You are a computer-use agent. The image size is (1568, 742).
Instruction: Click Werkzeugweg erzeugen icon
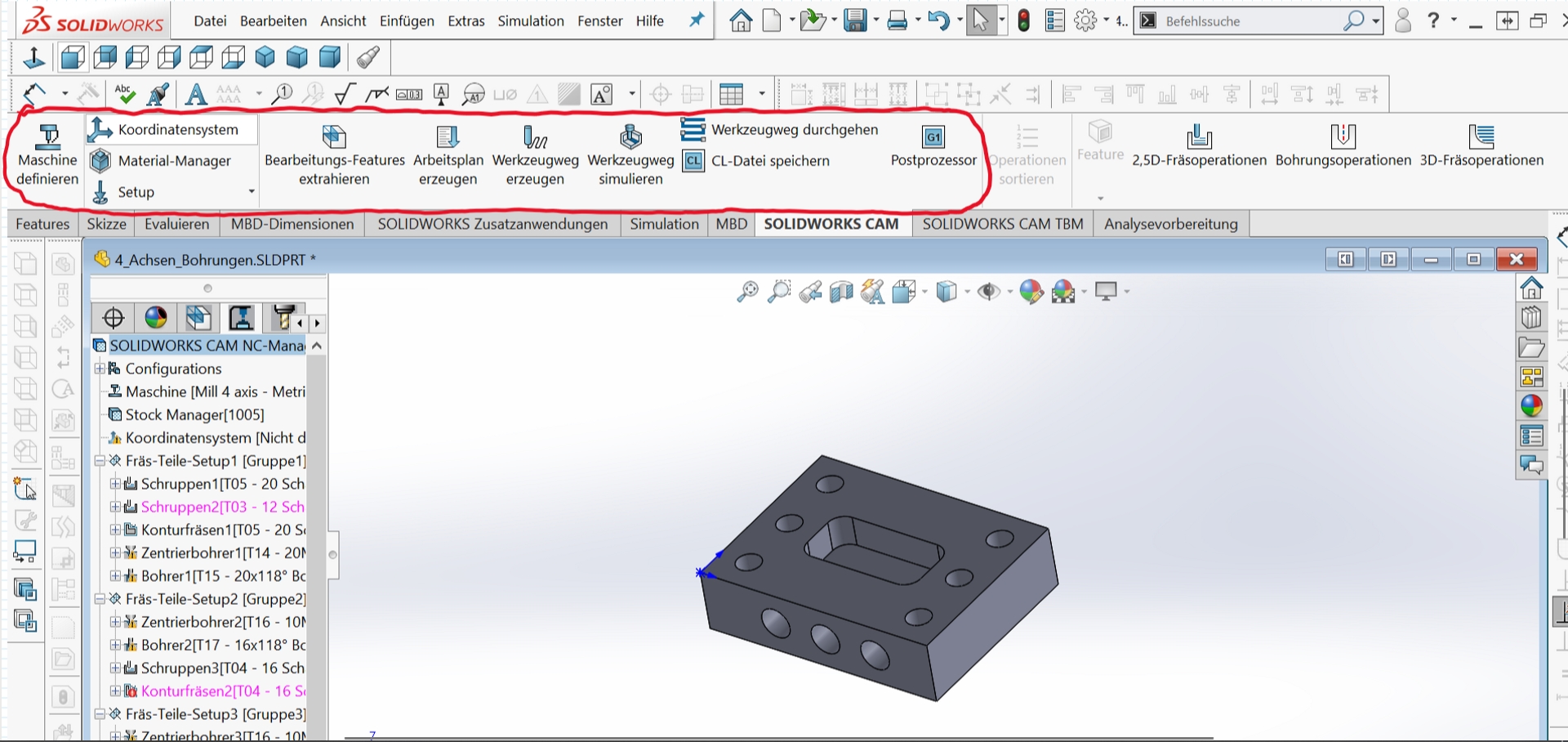[535, 137]
